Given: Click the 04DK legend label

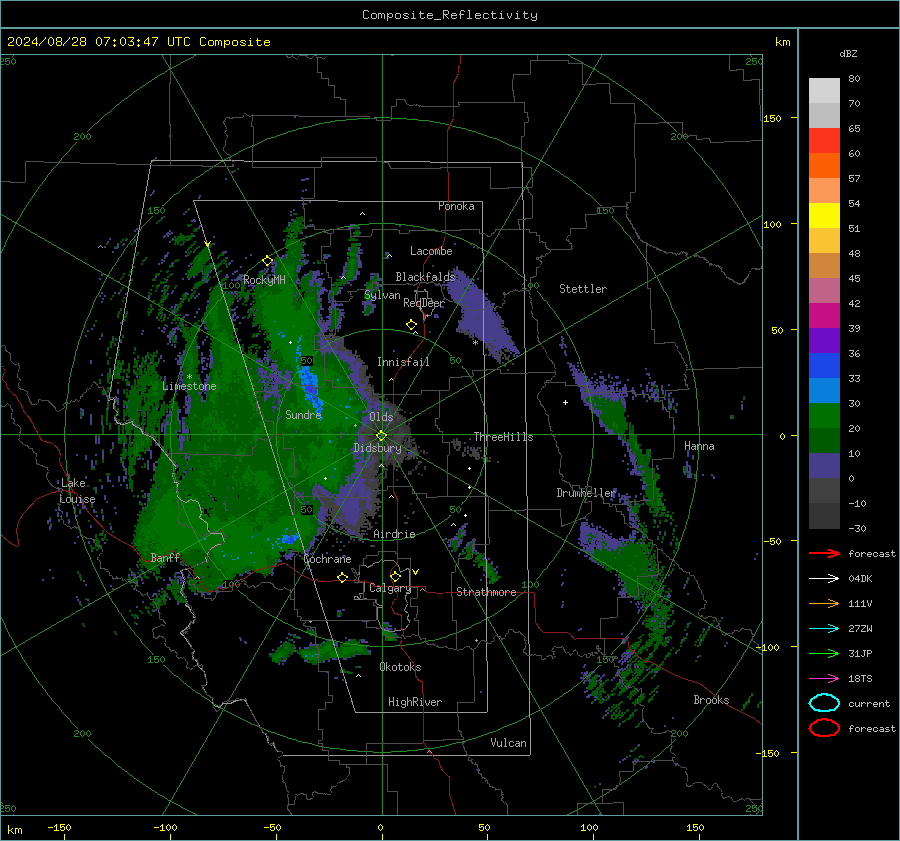Looking at the screenshot, I should coord(860,579).
